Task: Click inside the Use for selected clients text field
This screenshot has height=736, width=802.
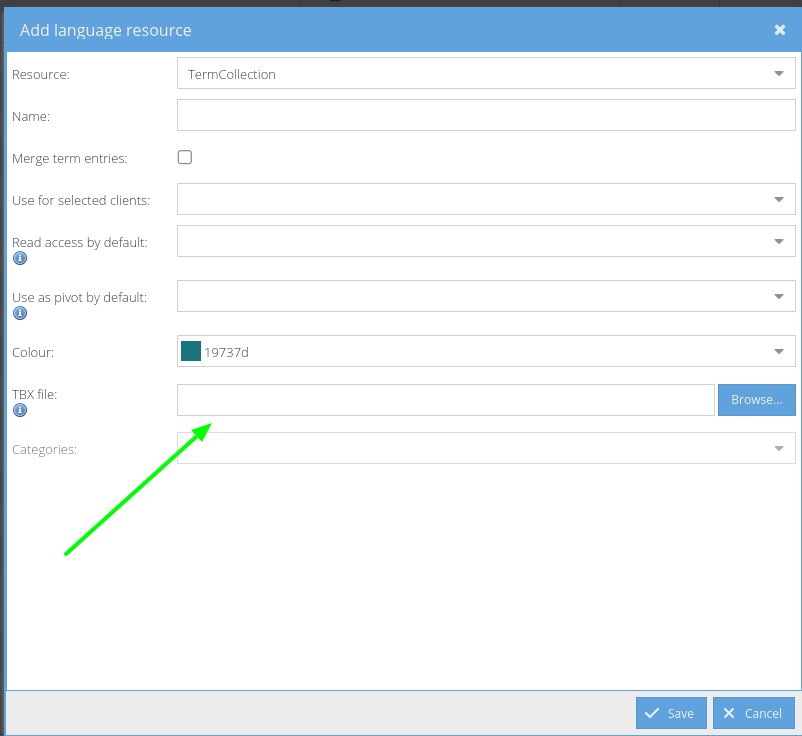Action: 470,199
